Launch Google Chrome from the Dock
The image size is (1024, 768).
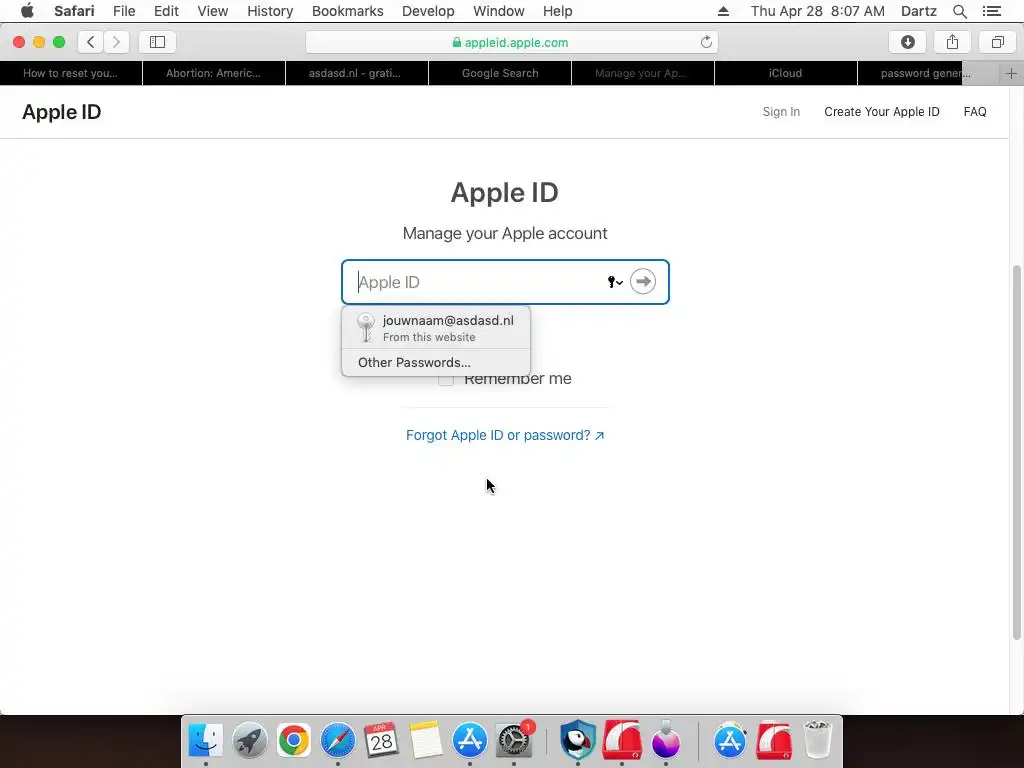pos(293,741)
